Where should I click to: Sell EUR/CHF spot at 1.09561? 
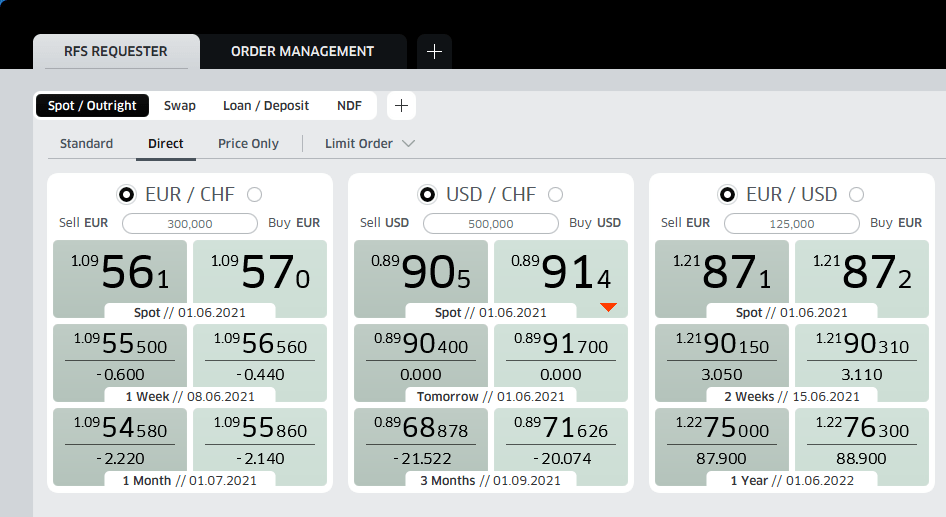(119, 273)
